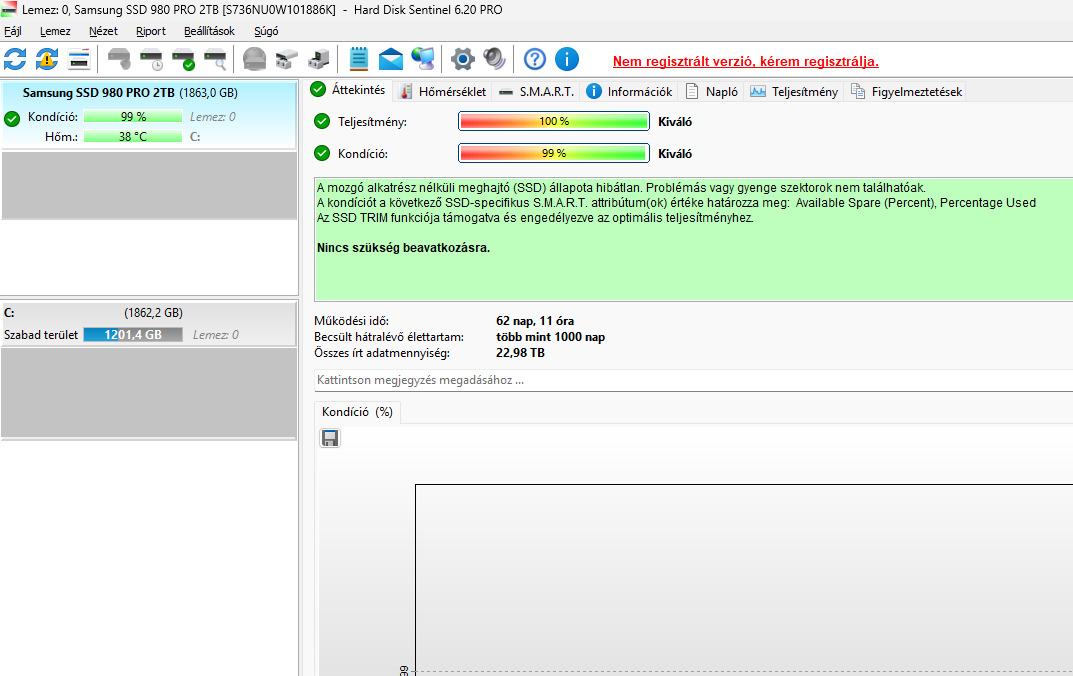This screenshot has width=1073, height=676.
Task: Switch to the Teljesítmény tab
Action: [x=794, y=91]
